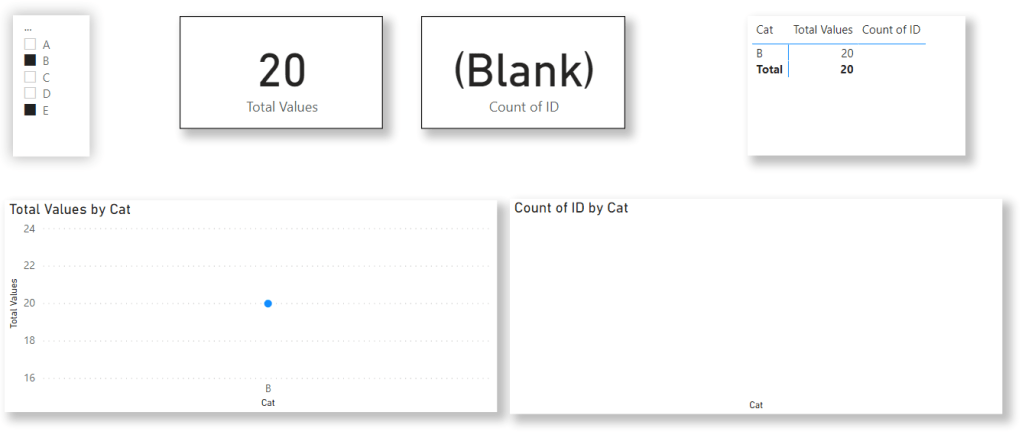The width and height of the screenshot is (1022, 438).
Task: Click the blue data point for B
Action: tap(268, 303)
